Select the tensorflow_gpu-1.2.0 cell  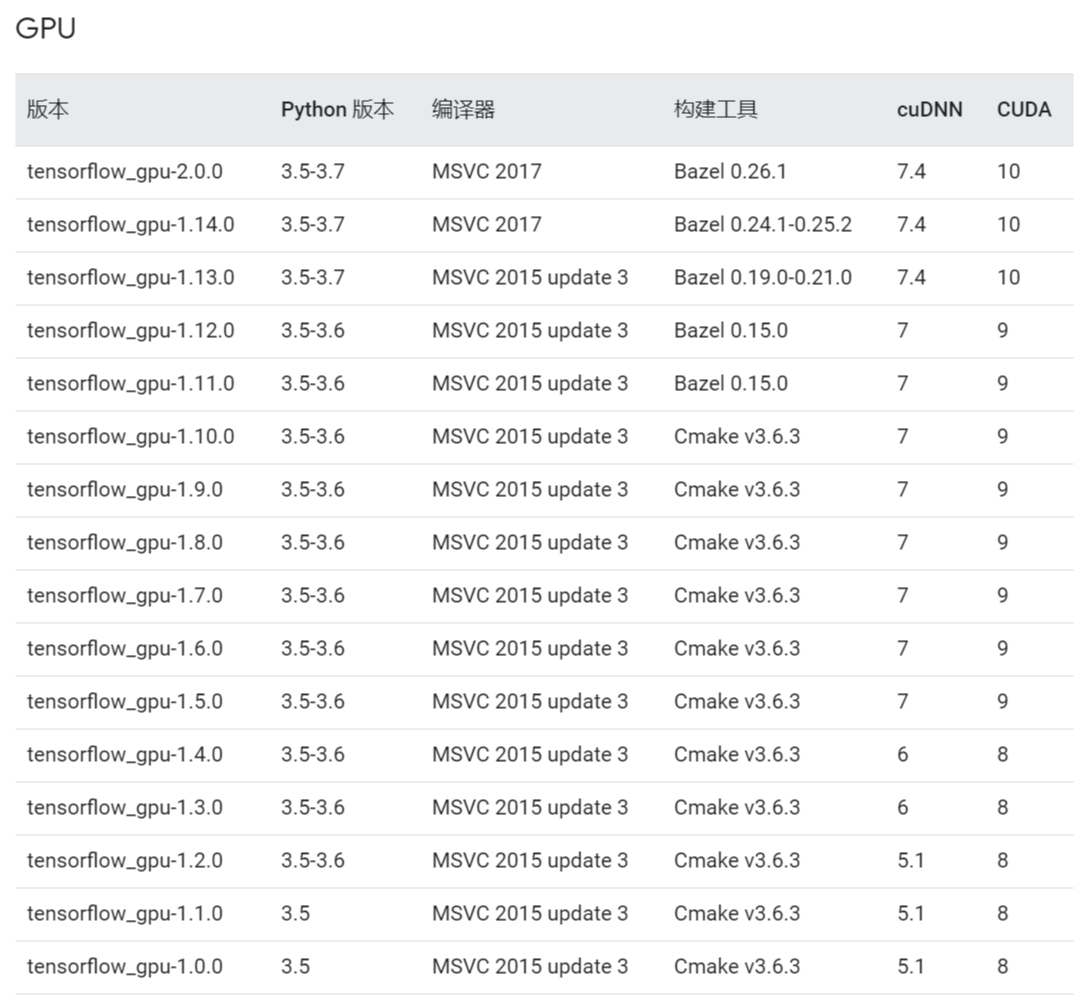[125, 860]
